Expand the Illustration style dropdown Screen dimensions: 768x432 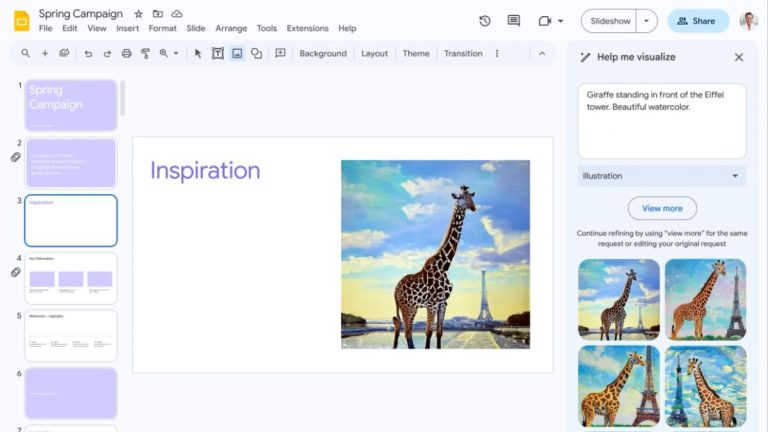662,176
